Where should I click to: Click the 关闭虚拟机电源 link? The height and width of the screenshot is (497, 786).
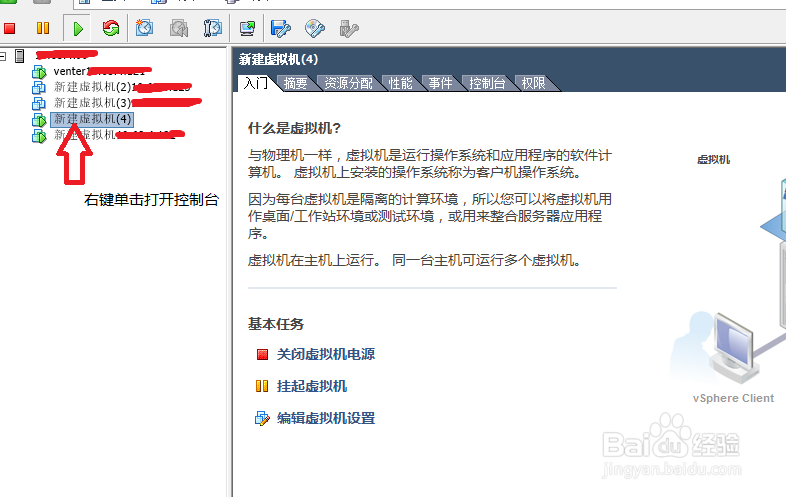(x=326, y=354)
